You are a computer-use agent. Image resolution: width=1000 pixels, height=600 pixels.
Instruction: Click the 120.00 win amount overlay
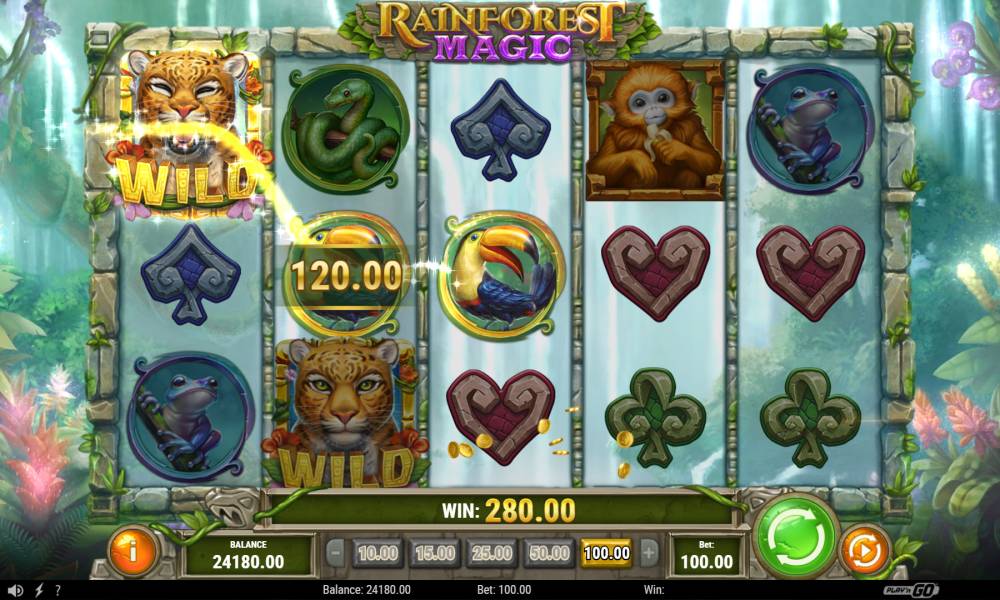point(346,275)
